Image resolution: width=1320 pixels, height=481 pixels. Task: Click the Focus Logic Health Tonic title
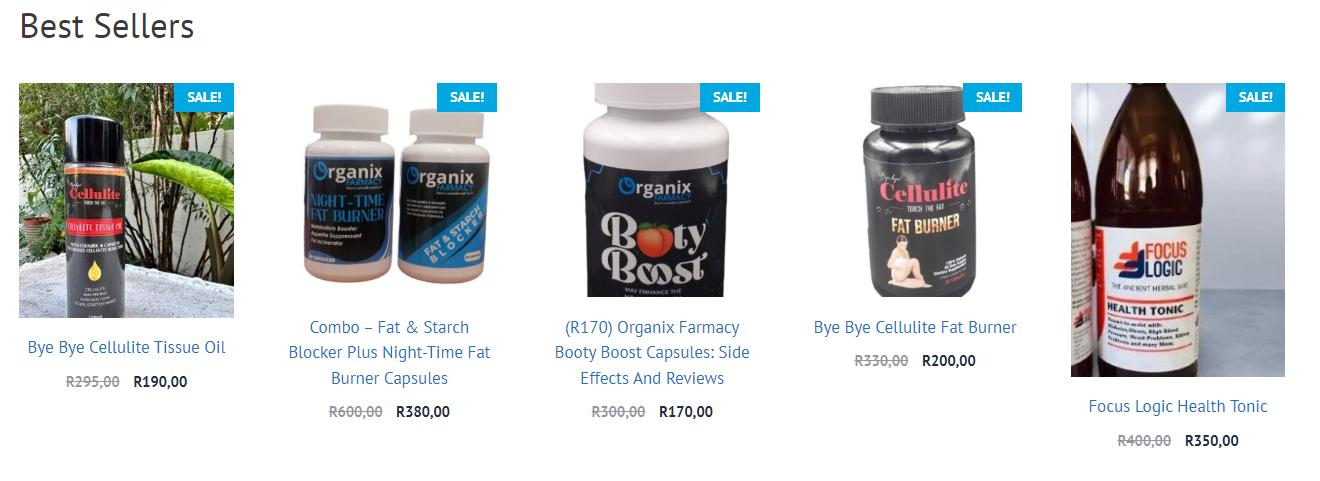click(x=1178, y=406)
